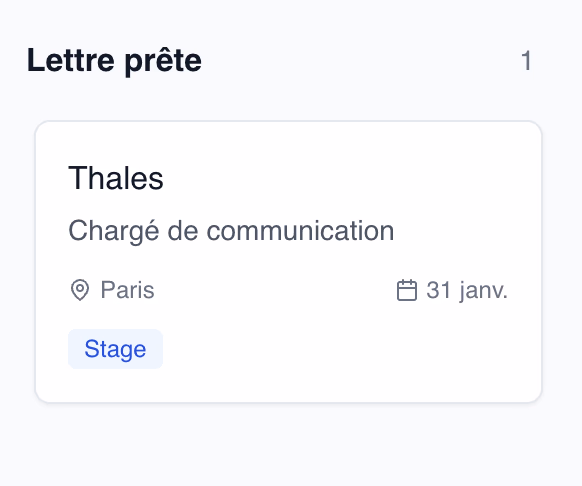Click the 31 janv. date label
This screenshot has height=486, width=582.
(x=467, y=290)
